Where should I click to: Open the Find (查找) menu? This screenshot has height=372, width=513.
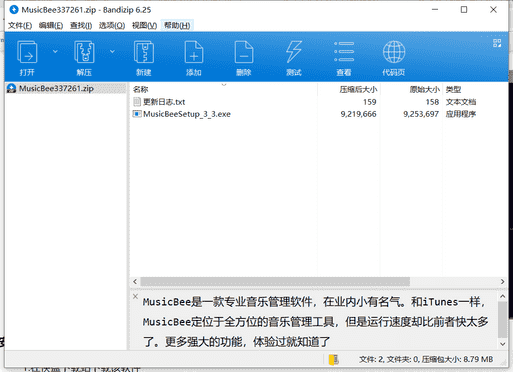coord(81,25)
